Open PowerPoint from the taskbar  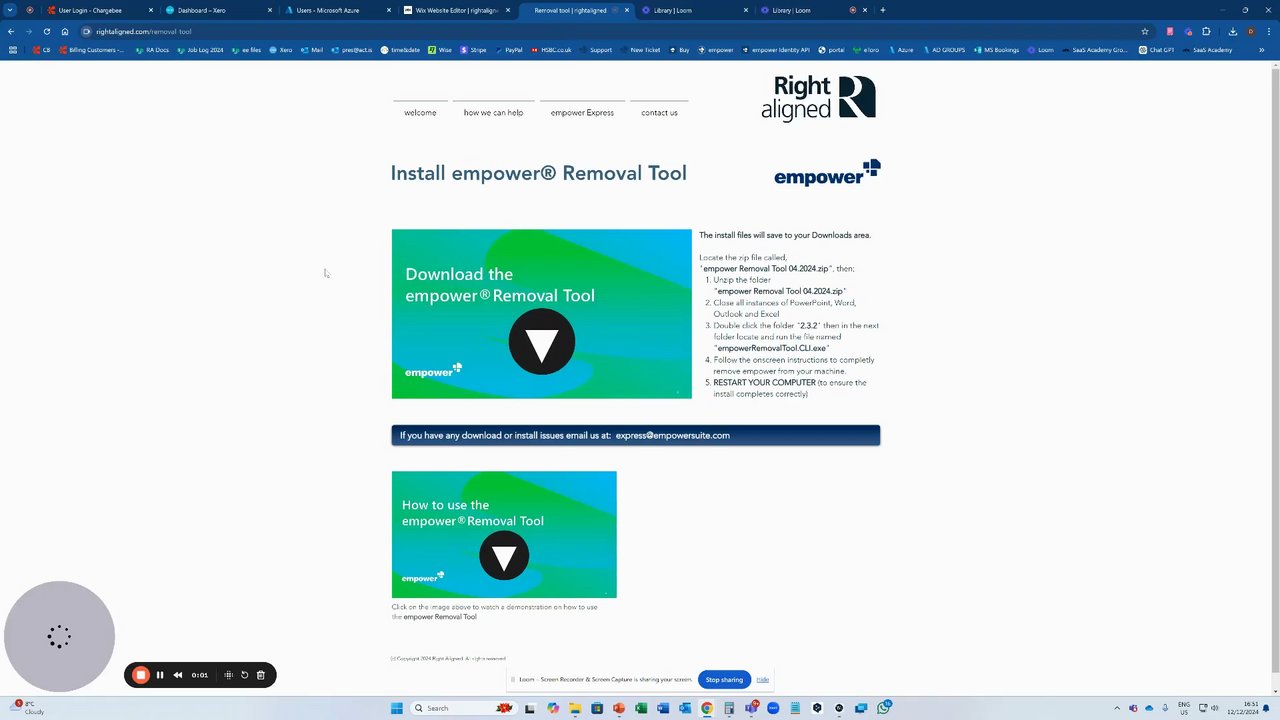(619, 708)
